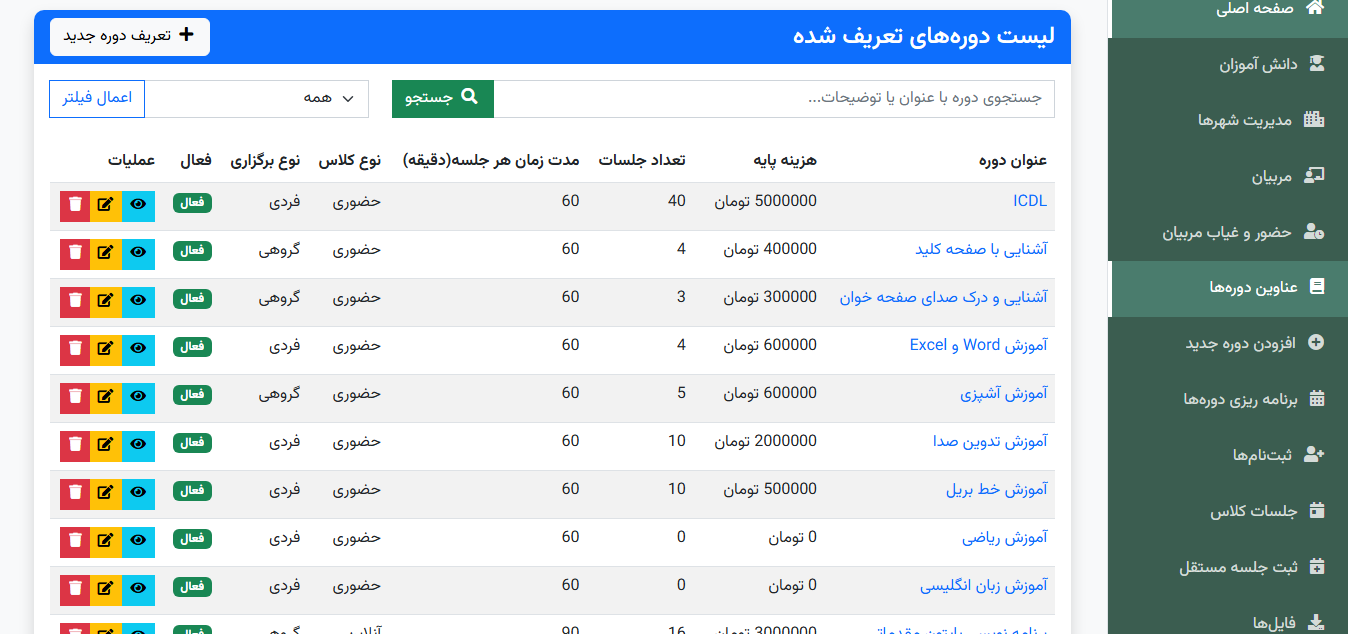View the صفحه خوان course row

pos(139,302)
